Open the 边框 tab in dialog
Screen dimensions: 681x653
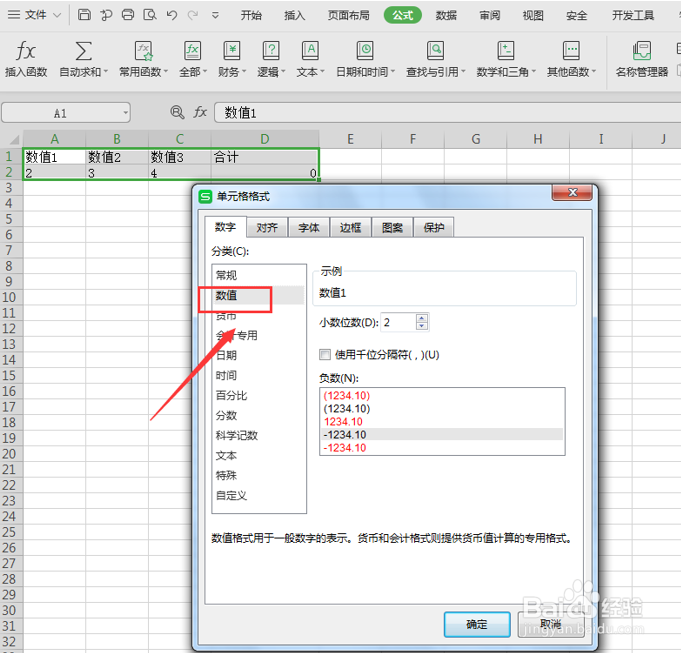(x=350, y=227)
